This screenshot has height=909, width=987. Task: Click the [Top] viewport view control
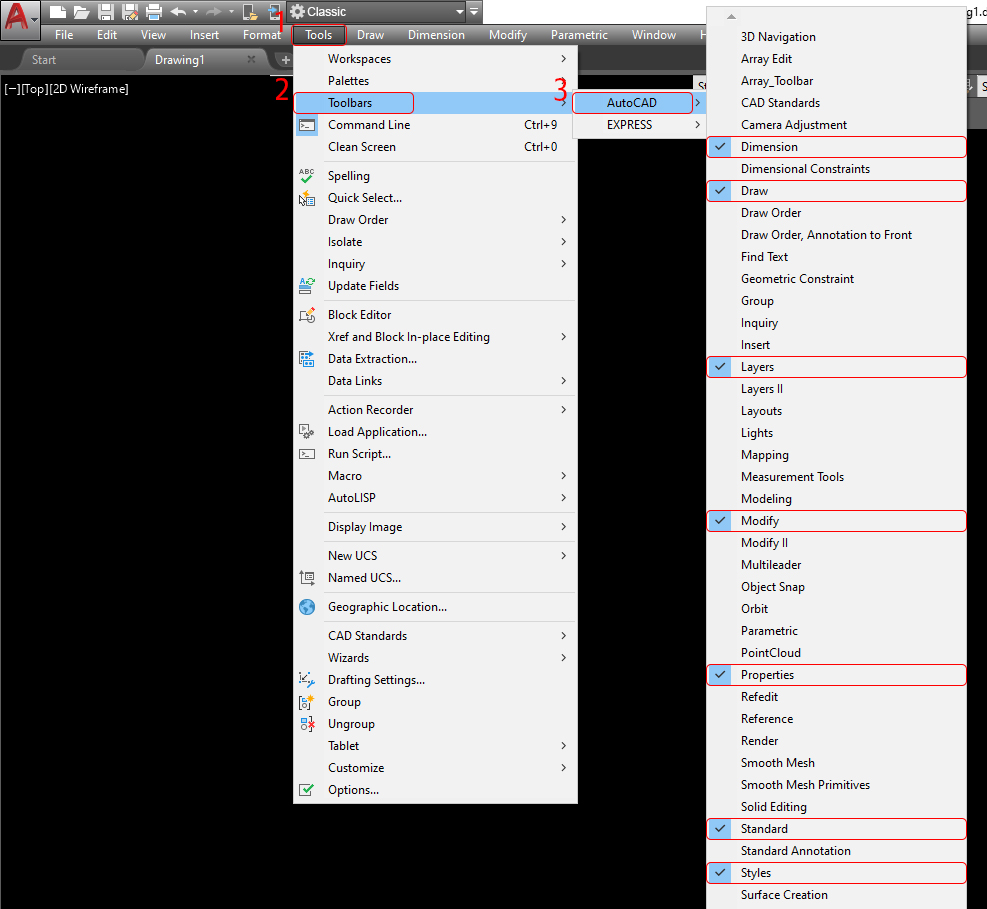(35, 89)
